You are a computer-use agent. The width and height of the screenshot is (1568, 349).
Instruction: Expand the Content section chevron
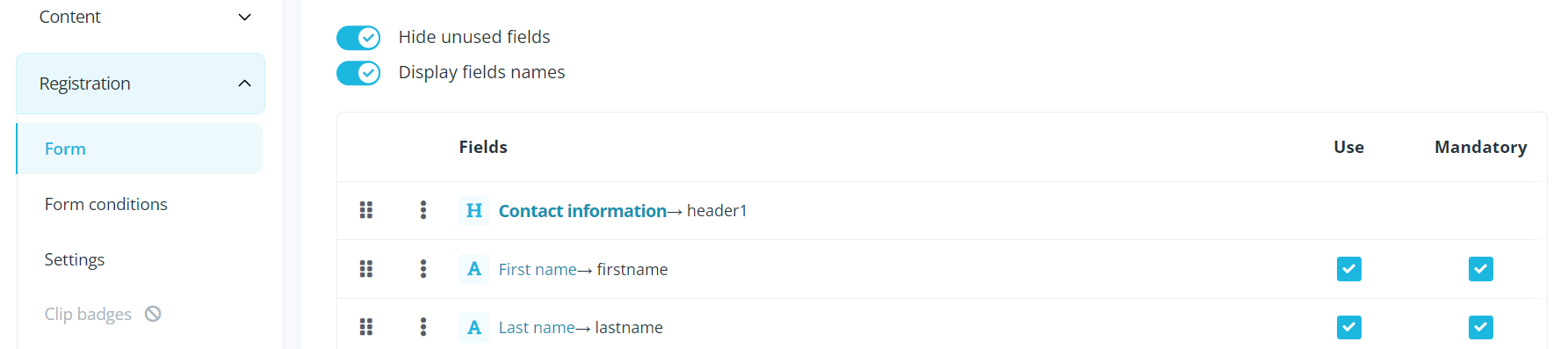(x=245, y=17)
